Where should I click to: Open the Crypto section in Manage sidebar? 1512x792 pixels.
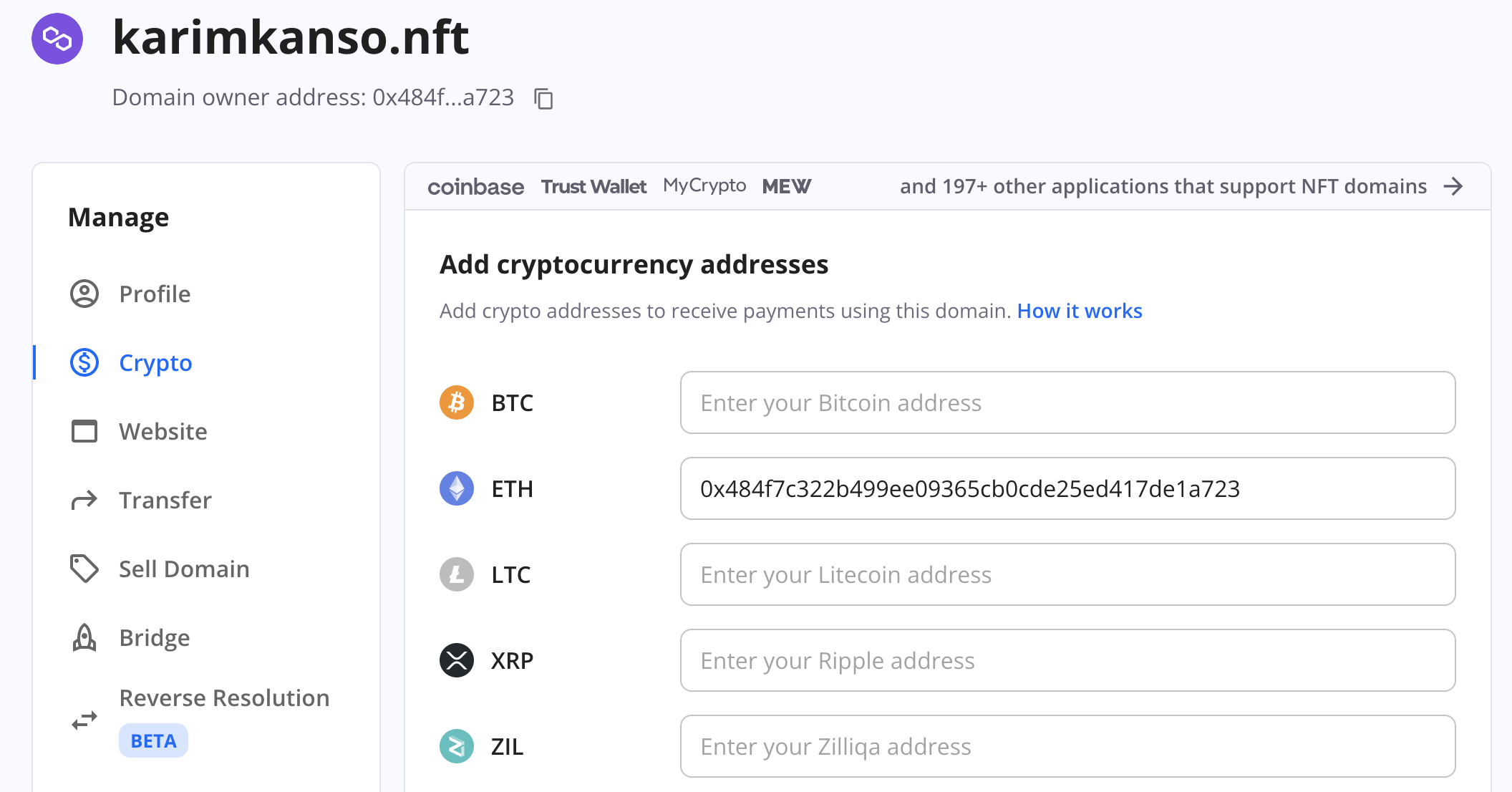[x=155, y=362]
